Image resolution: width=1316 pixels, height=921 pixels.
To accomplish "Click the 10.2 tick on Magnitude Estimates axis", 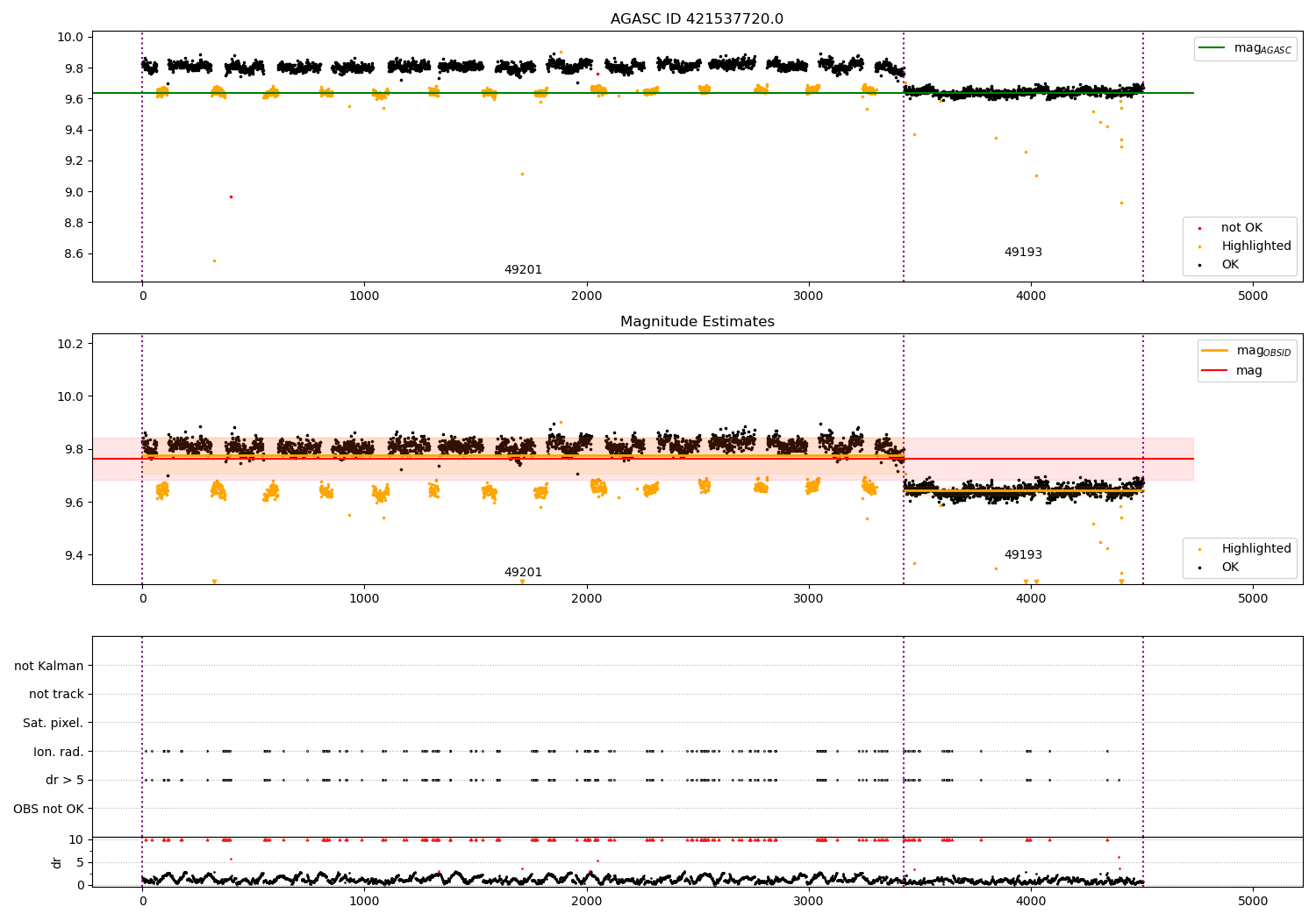I will tap(69, 344).
